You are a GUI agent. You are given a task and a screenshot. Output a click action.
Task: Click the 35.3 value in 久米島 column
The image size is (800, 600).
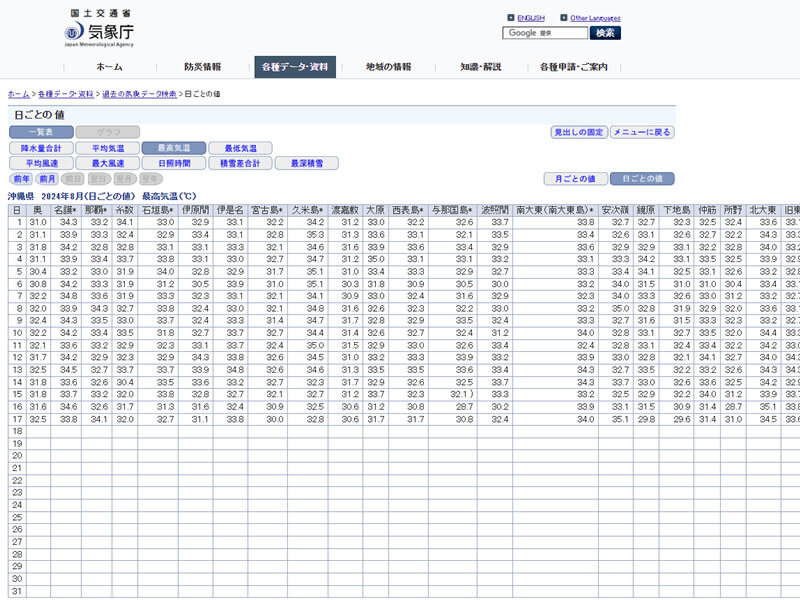[315, 235]
